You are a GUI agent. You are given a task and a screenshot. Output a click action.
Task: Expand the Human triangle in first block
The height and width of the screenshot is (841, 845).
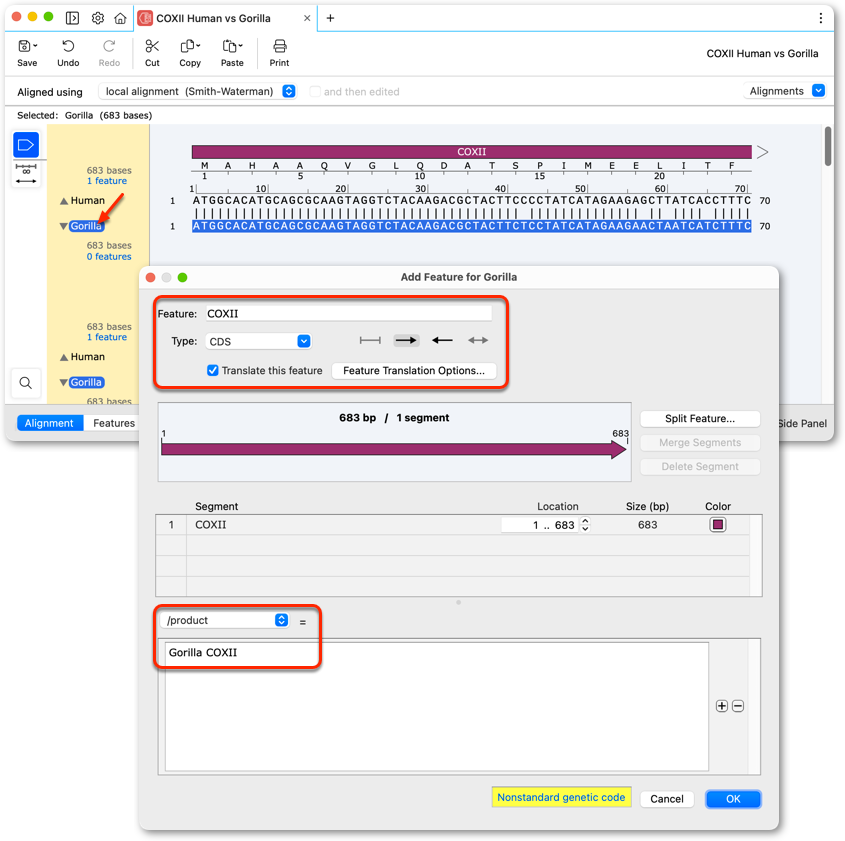[x=64, y=201]
